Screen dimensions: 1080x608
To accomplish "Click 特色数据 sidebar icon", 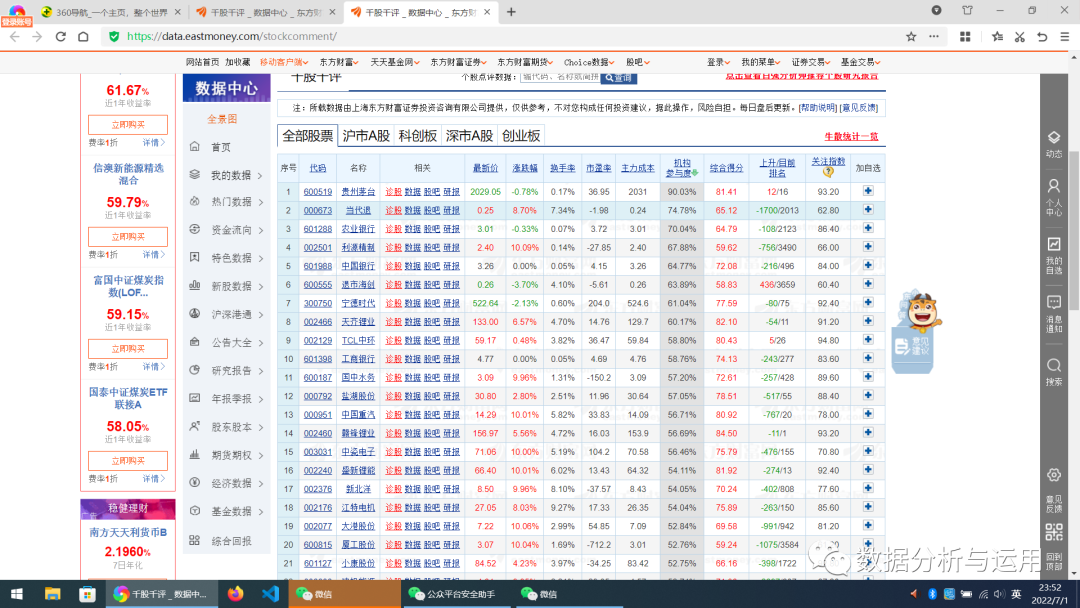I will pos(195,258).
